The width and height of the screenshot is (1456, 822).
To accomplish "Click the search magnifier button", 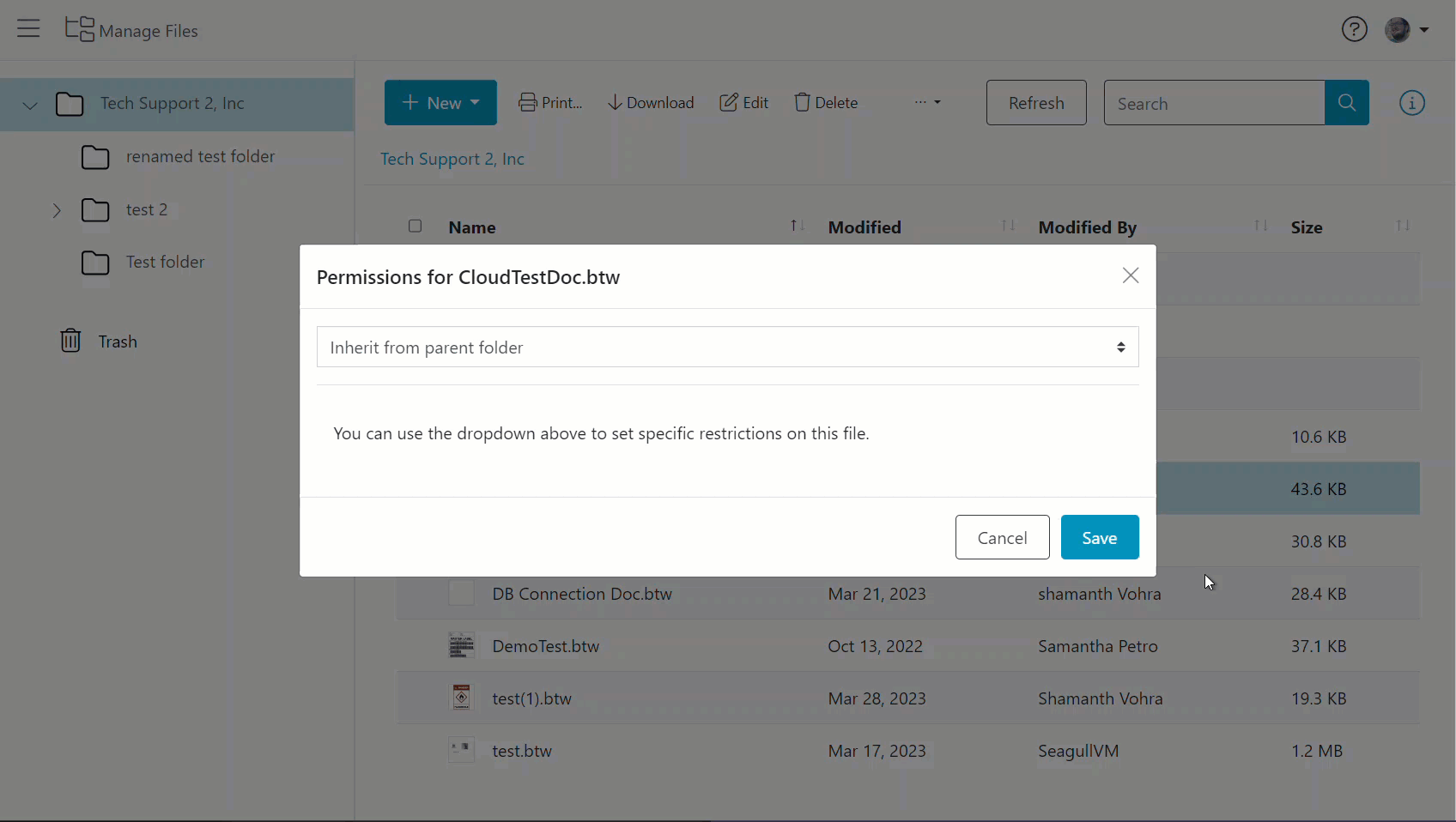I will click(1347, 103).
